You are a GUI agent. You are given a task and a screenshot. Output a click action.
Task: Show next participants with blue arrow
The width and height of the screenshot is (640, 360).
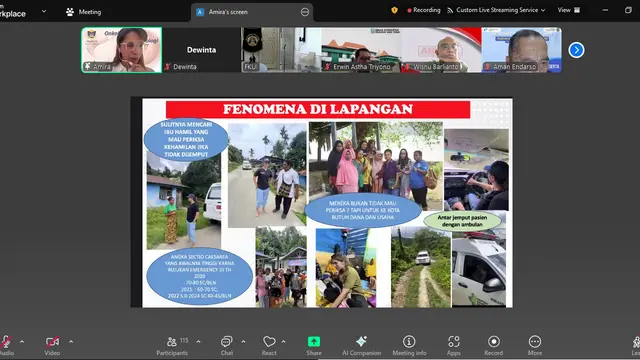[576, 50]
